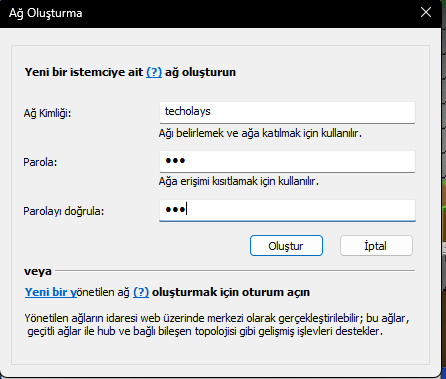Click the Oluştur button
The width and height of the screenshot is (446, 379).
tap(286, 246)
